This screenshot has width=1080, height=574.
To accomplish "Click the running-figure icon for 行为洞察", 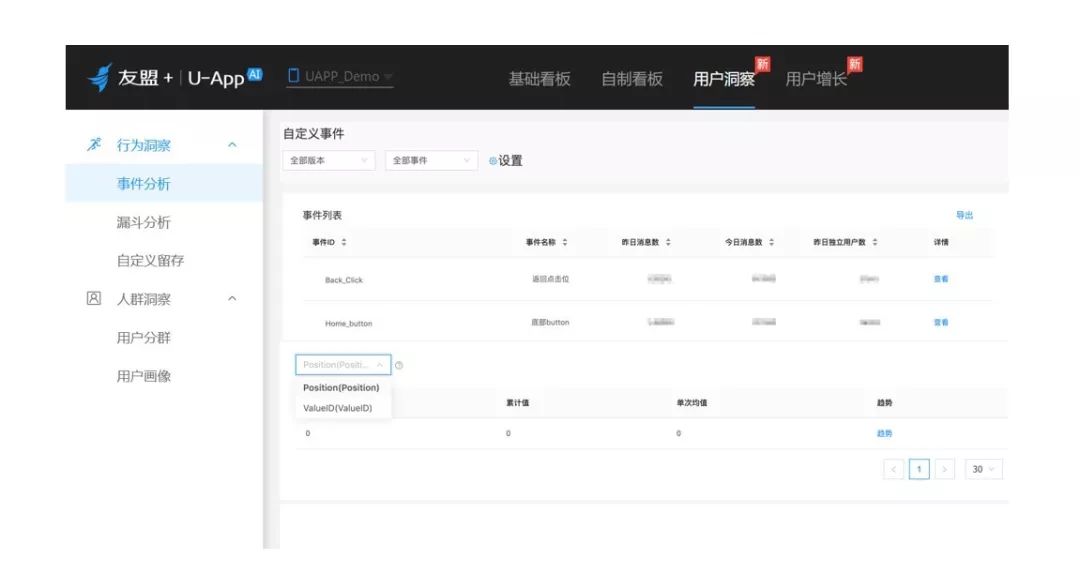I will tap(94, 145).
